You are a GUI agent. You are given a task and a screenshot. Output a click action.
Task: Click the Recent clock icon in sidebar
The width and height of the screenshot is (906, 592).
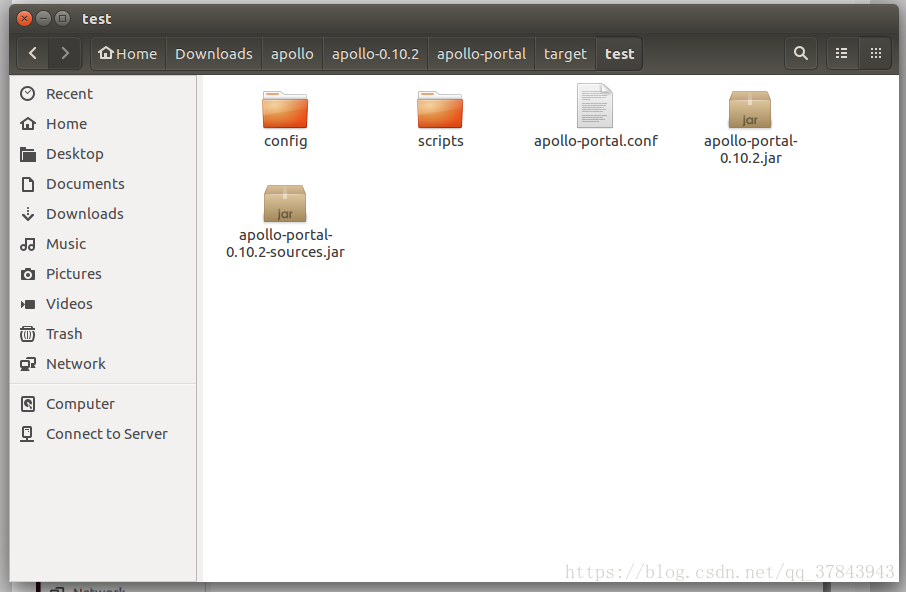tap(28, 94)
